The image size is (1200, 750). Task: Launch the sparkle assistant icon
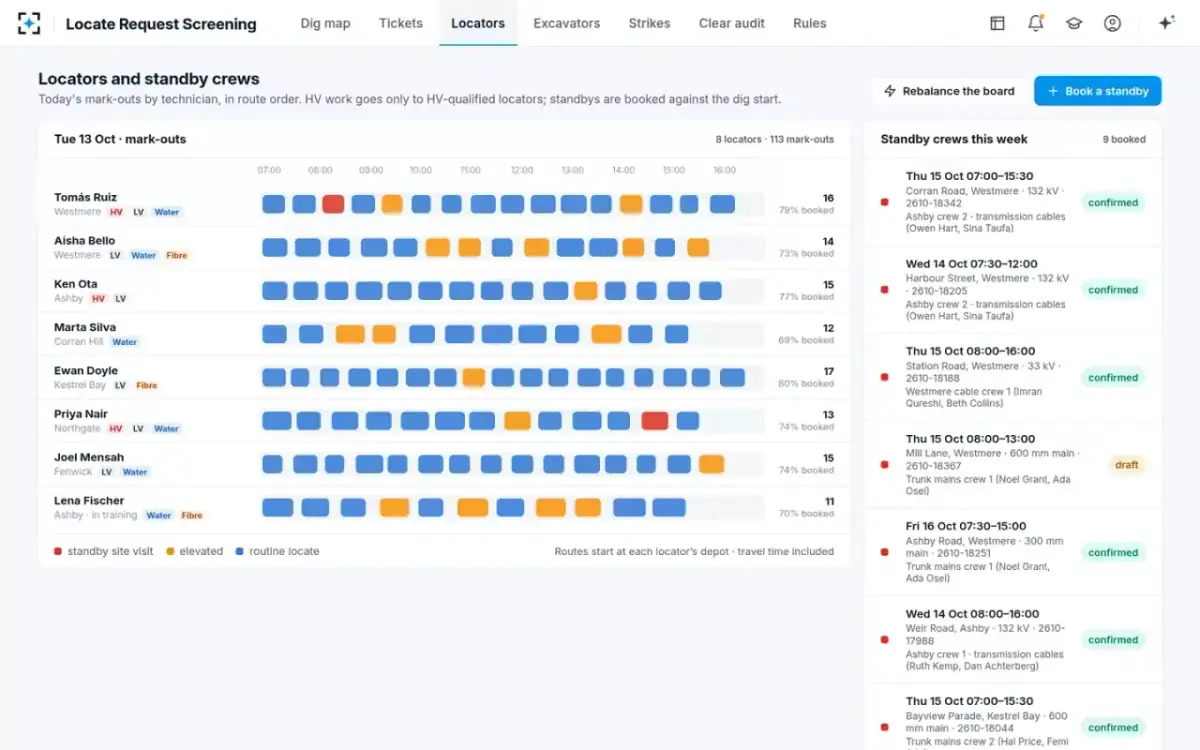(x=1166, y=23)
